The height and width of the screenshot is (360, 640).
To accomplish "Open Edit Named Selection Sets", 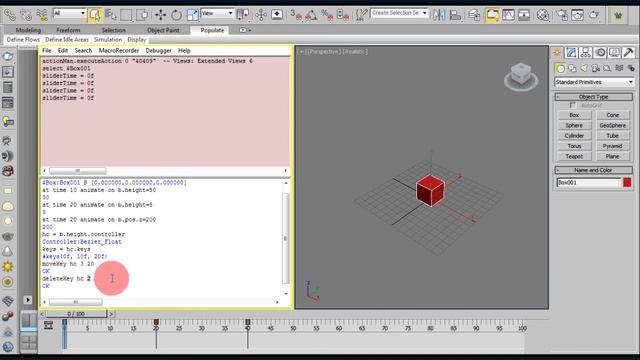I will click(361, 15).
